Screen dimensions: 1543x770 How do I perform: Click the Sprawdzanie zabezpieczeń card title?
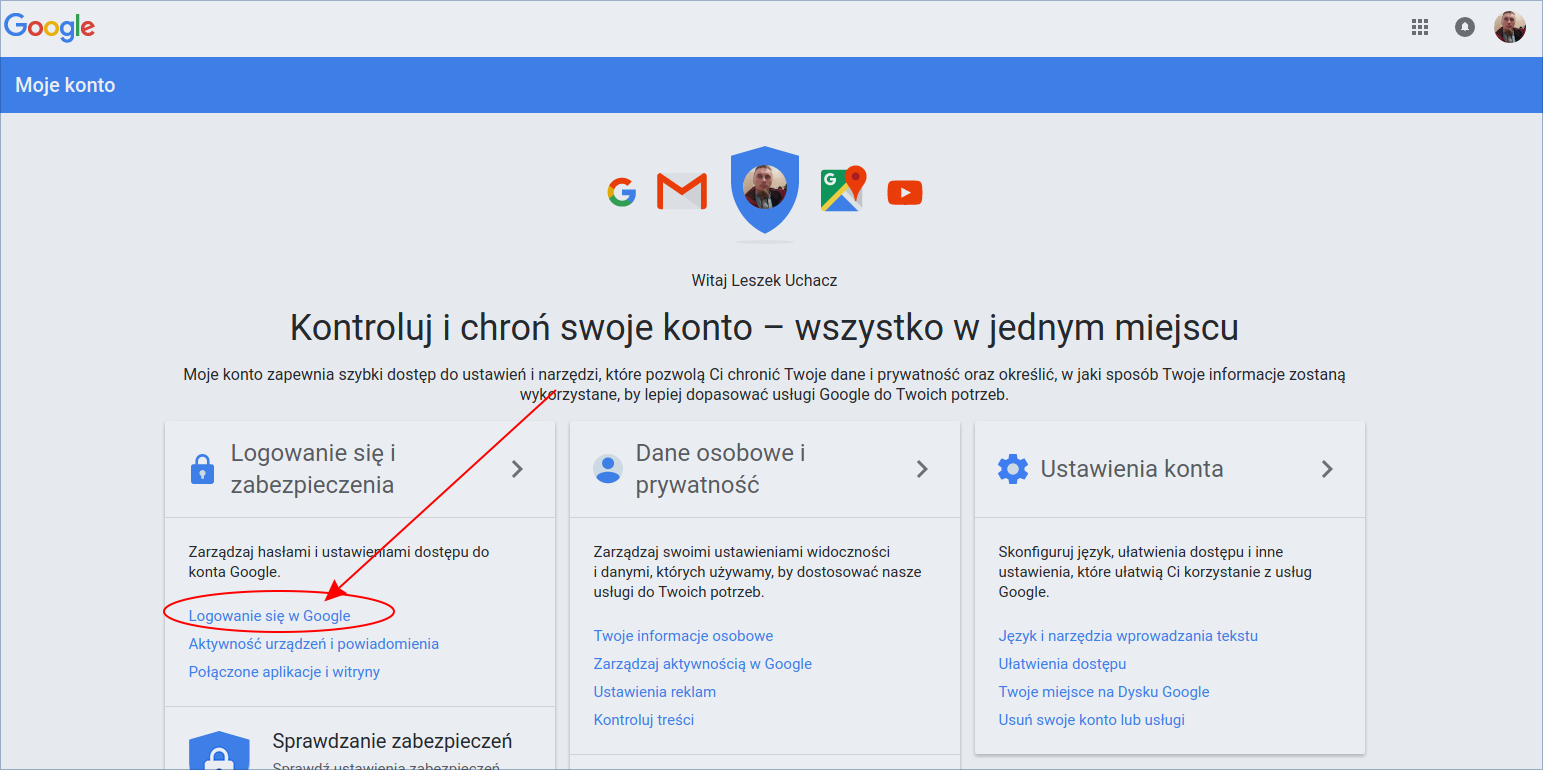point(392,741)
